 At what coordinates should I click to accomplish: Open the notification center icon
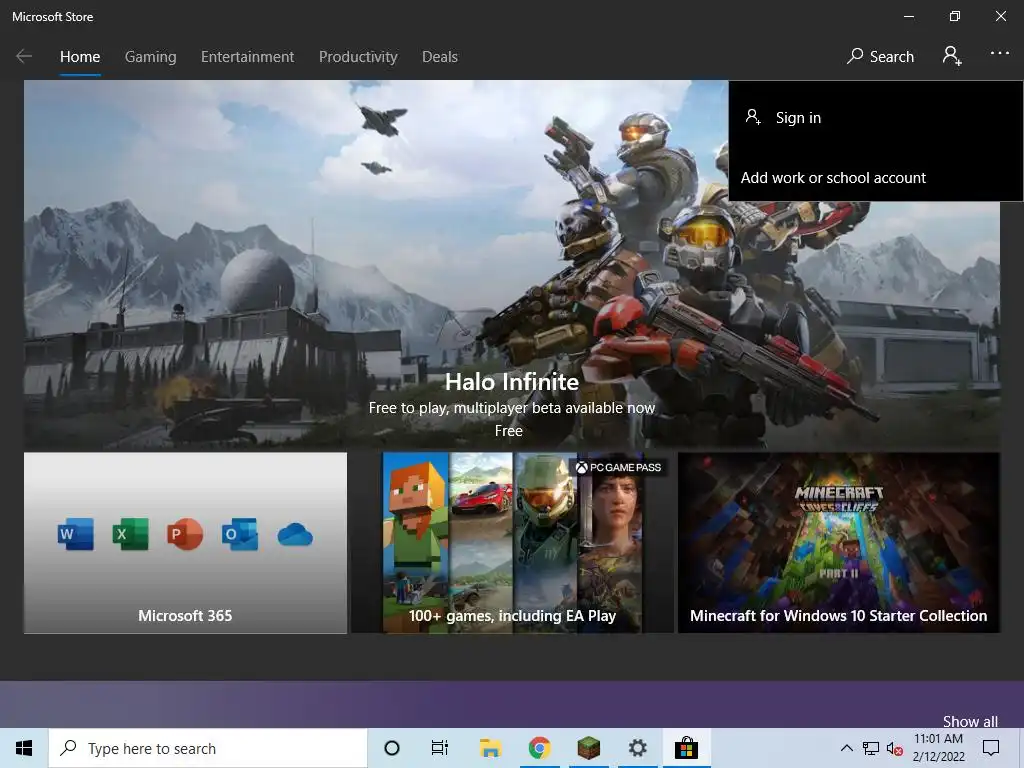click(x=991, y=748)
